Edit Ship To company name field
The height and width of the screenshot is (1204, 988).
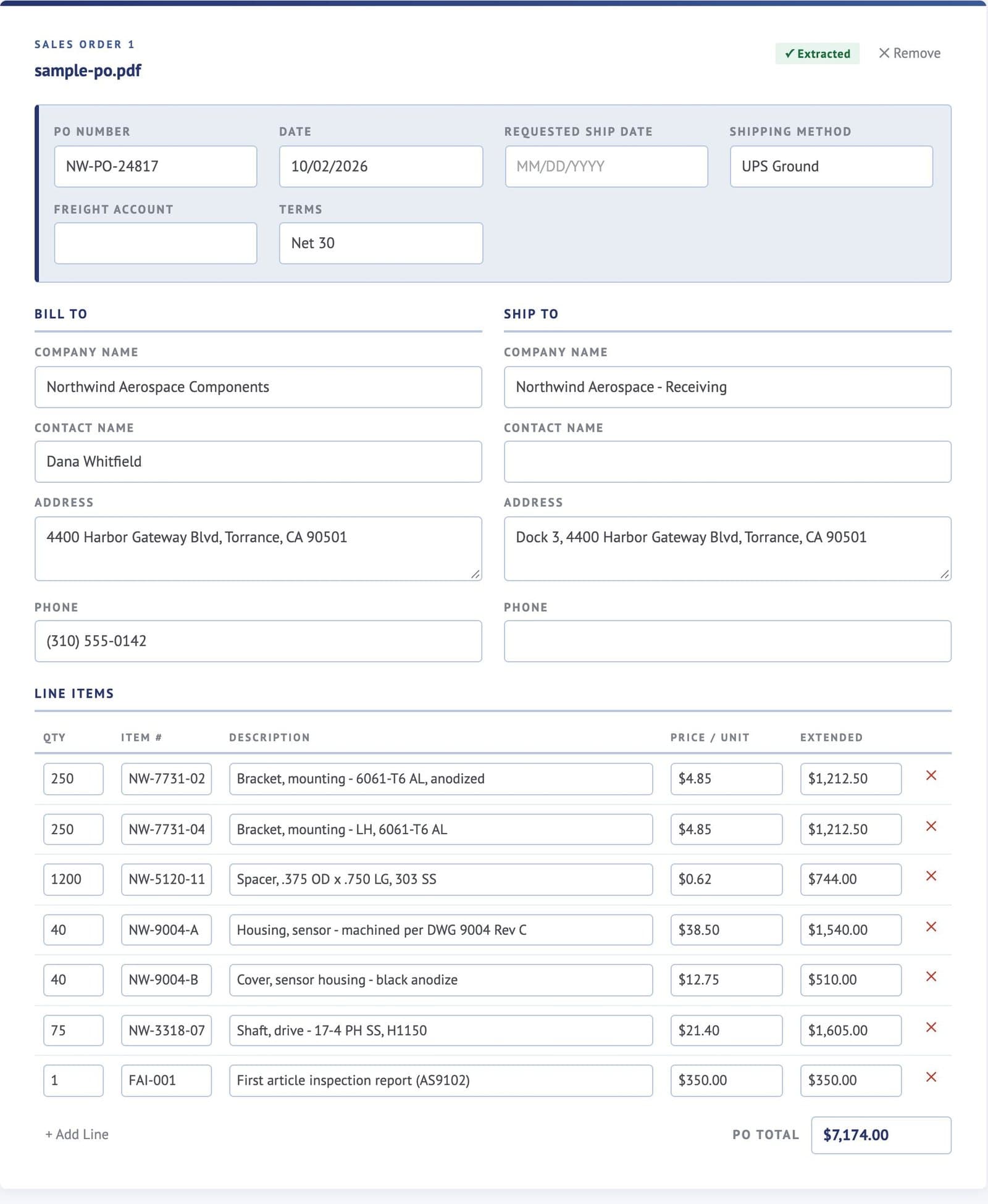[727, 387]
